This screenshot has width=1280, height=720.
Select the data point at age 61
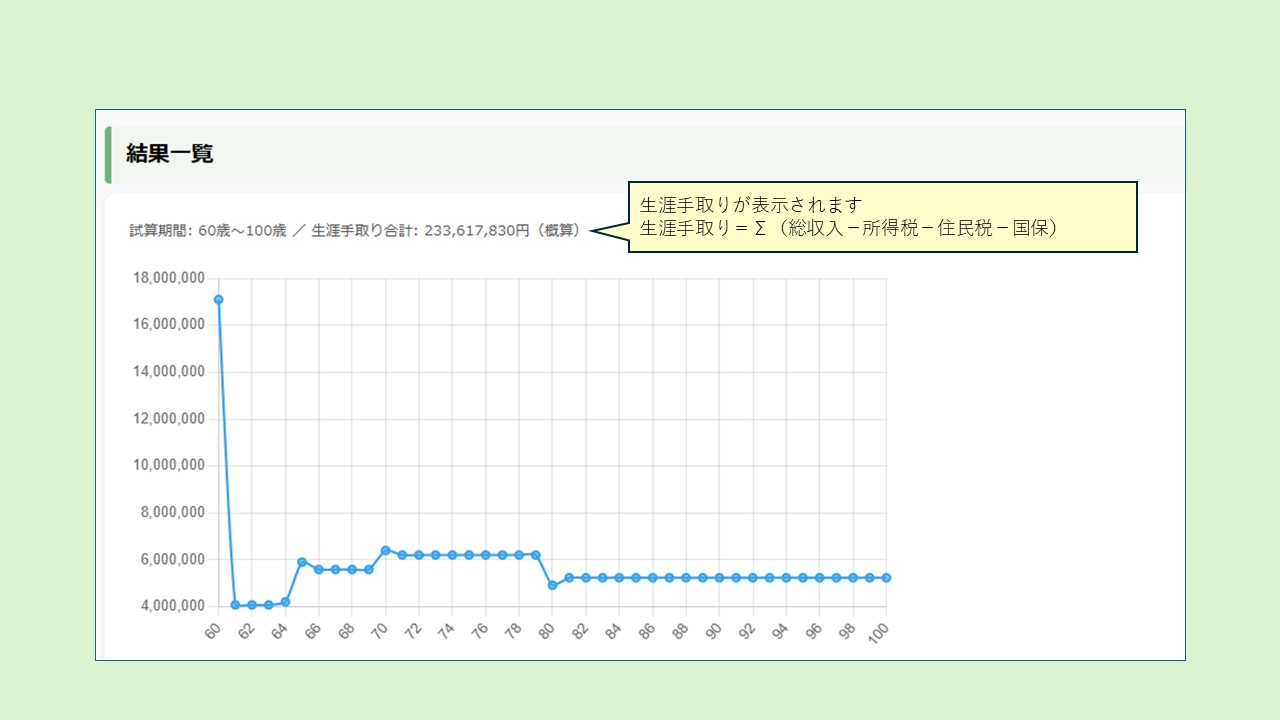pyautogui.click(x=235, y=605)
